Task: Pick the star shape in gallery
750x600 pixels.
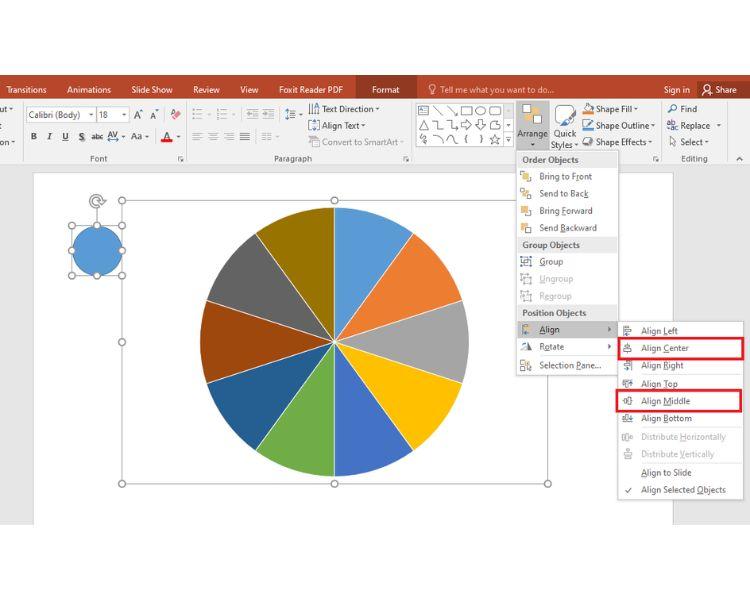Action: pyautogui.click(x=495, y=139)
